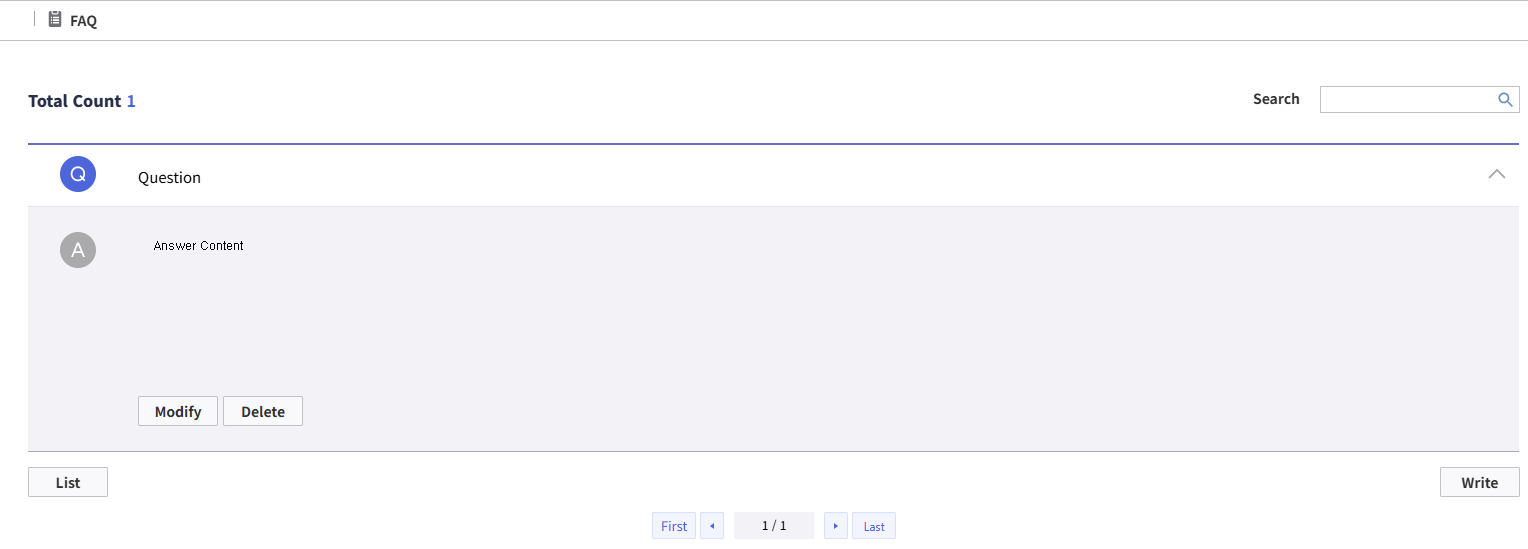Jump to the Last page

(874, 526)
